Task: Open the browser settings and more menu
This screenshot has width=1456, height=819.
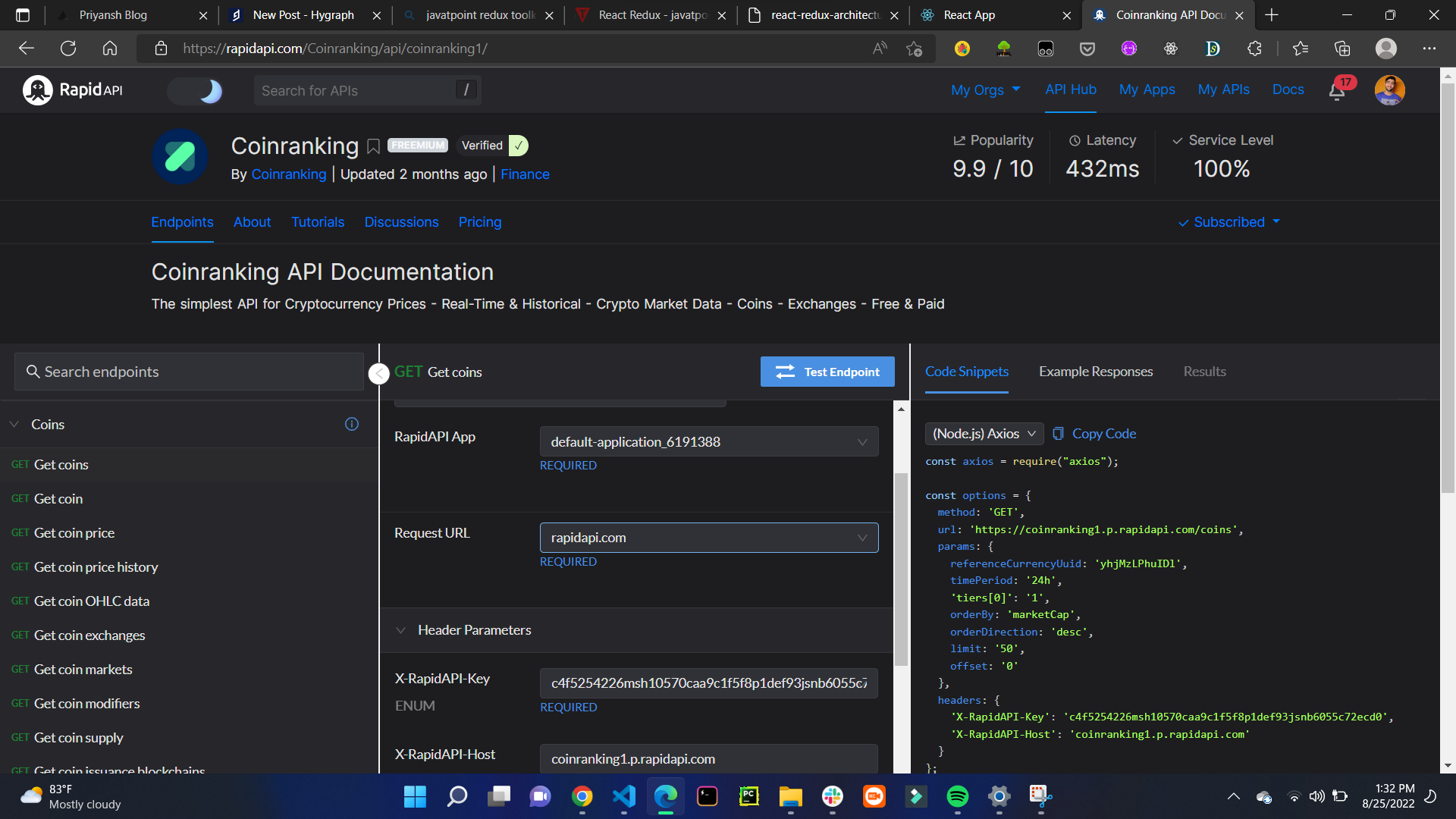Action: pos(1429,49)
